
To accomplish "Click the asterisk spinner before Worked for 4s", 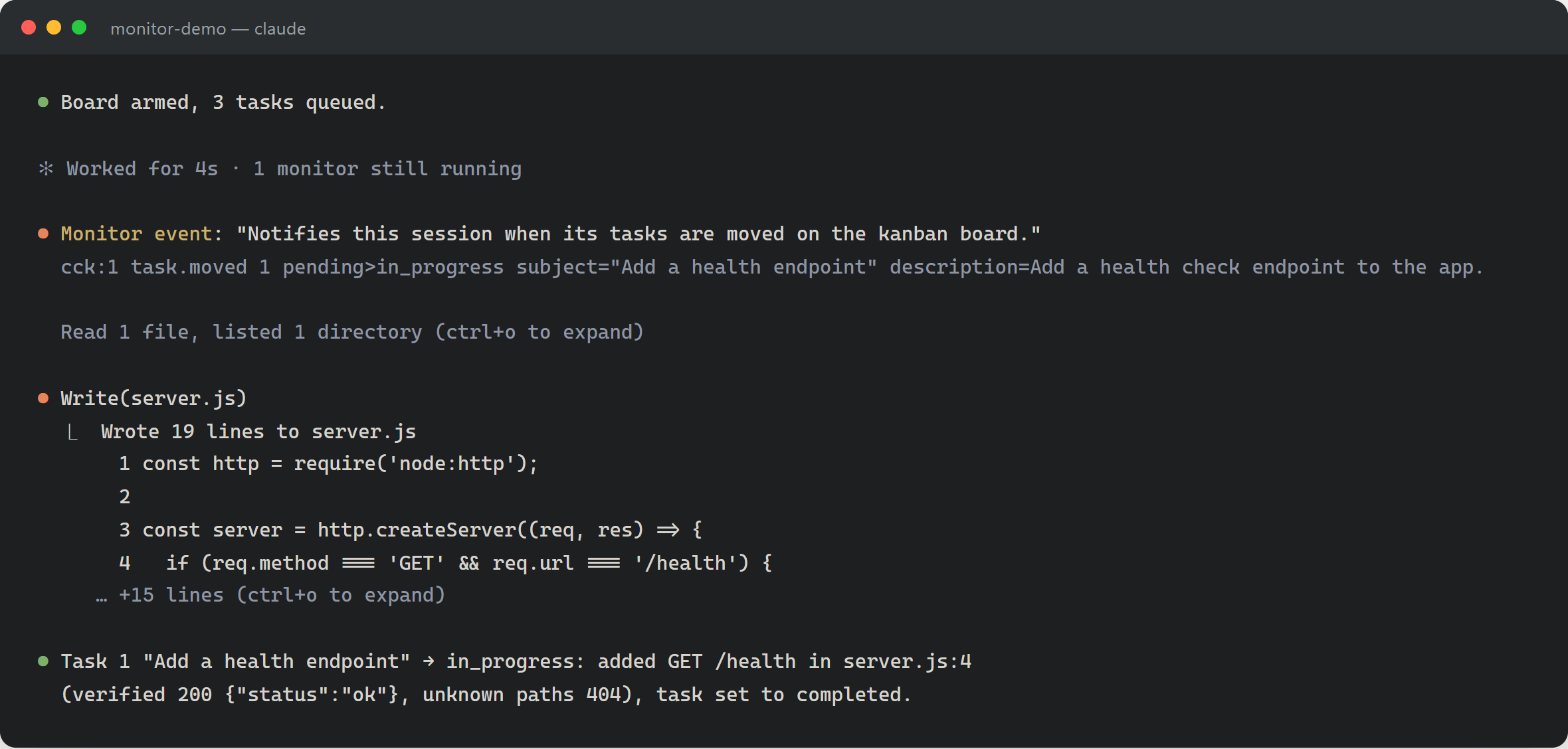I will click(x=46, y=169).
